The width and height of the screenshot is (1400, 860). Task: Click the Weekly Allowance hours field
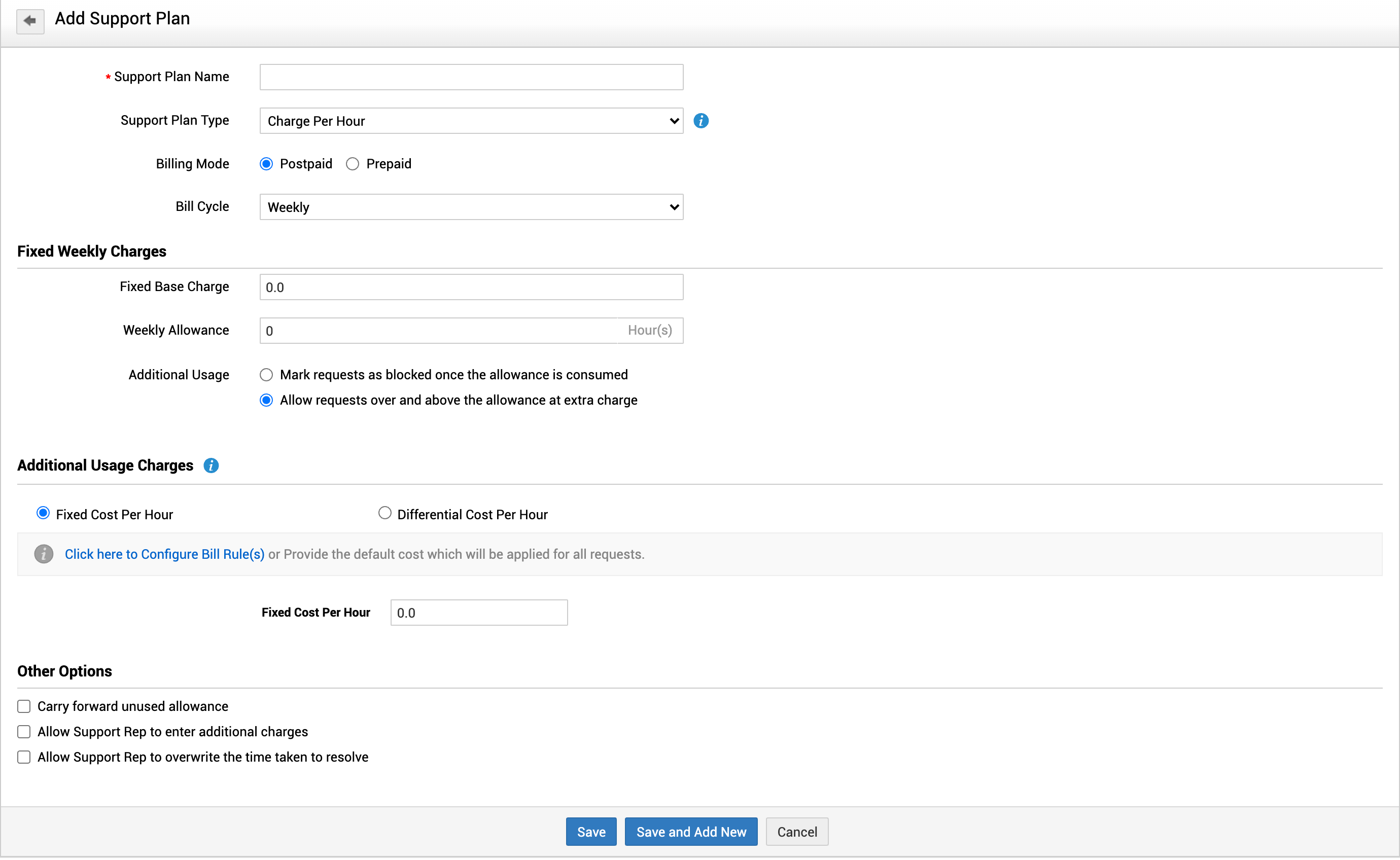pyautogui.click(x=438, y=331)
